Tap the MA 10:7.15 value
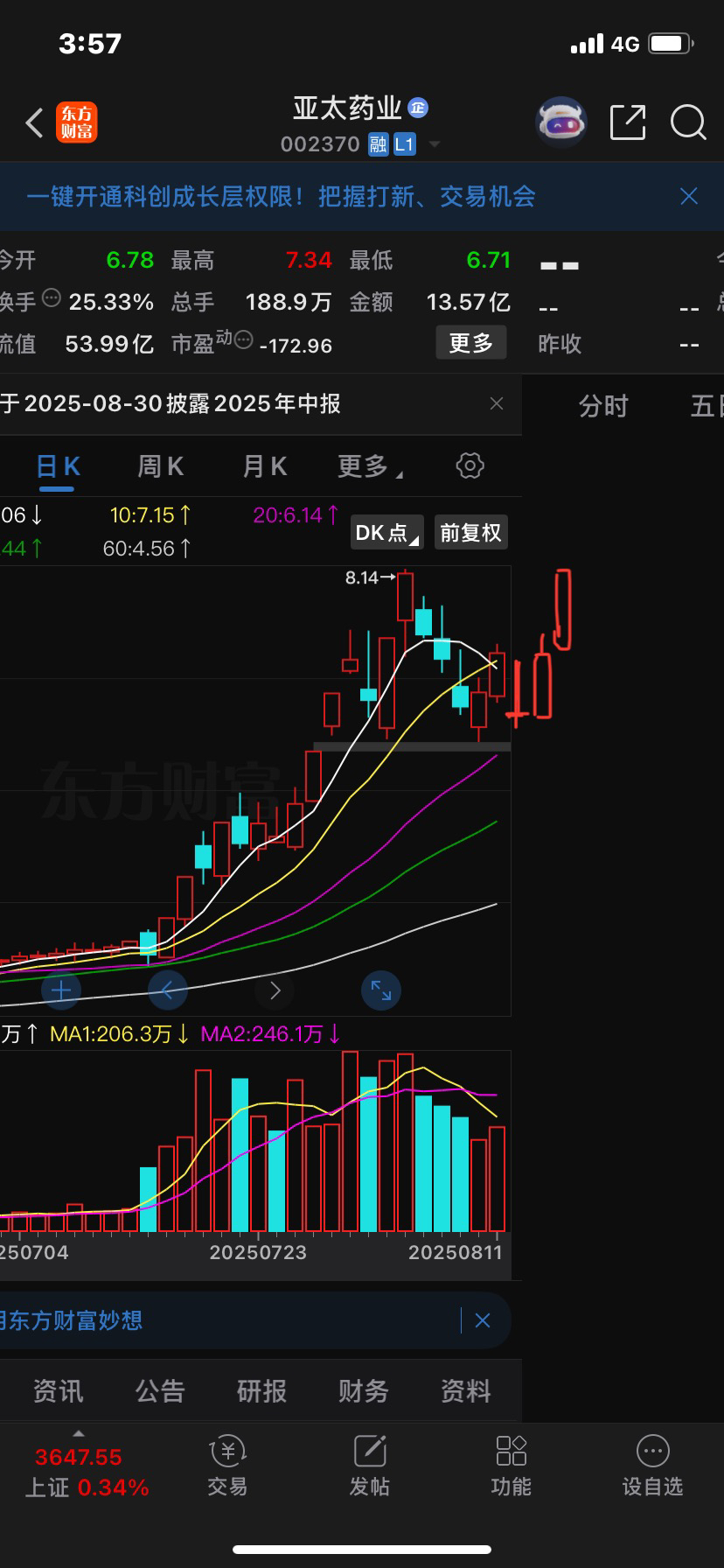This screenshot has height=1568, width=724. 151,515
